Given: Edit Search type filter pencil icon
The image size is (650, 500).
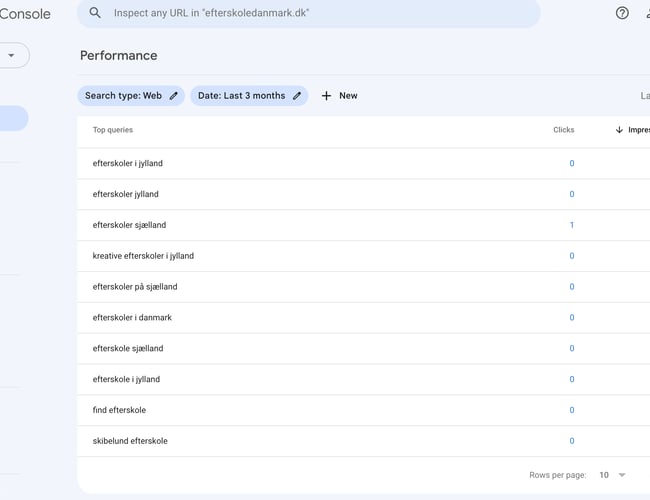Looking at the screenshot, I should [174, 96].
